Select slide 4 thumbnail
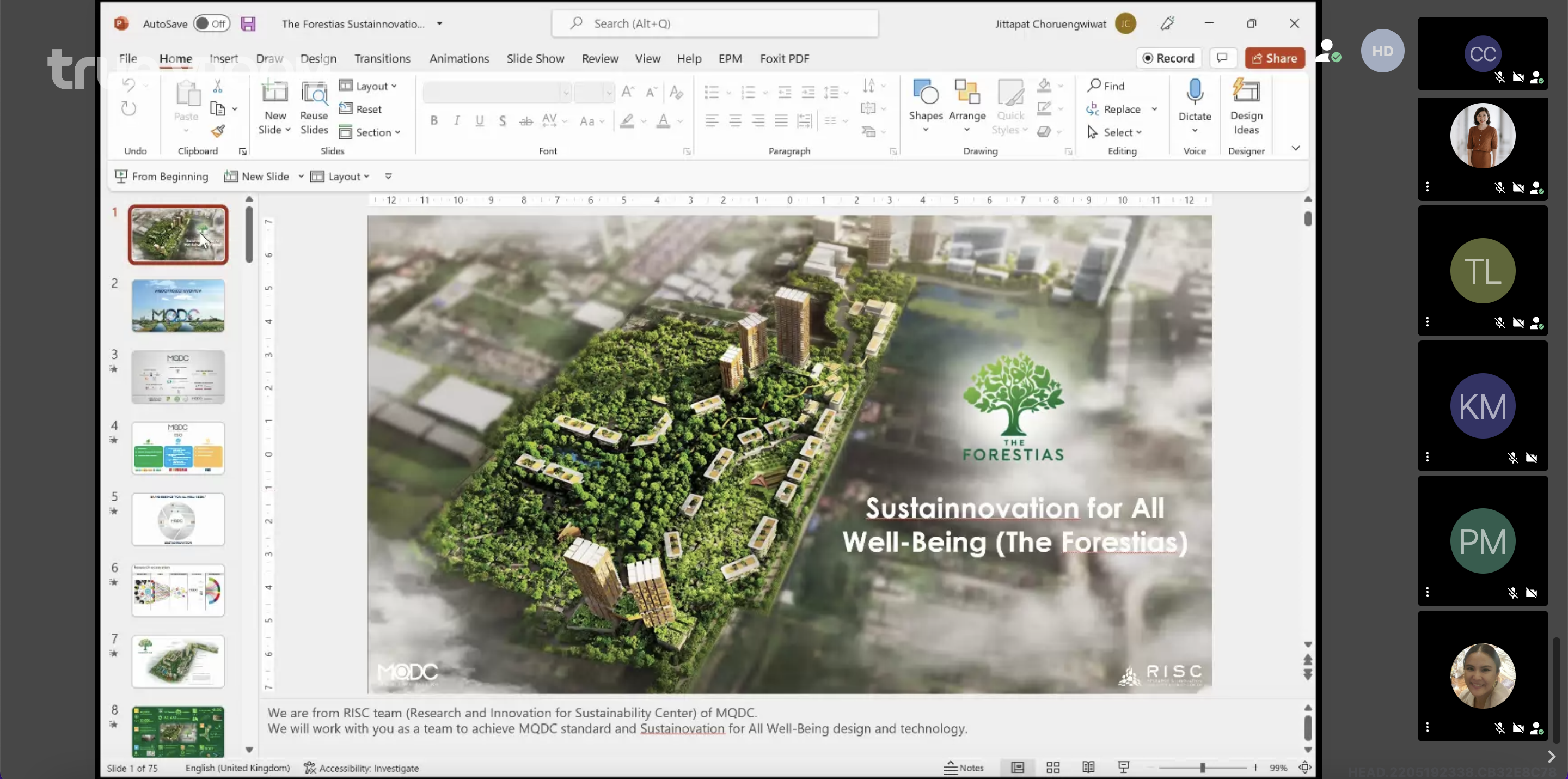This screenshot has height=779, width=1568. (x=177, y=448)
